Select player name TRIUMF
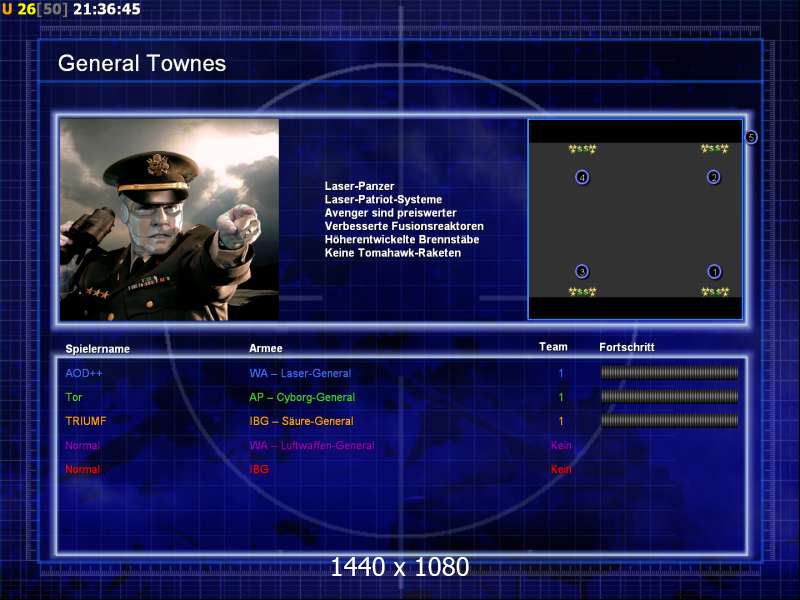 click(86, 421)
